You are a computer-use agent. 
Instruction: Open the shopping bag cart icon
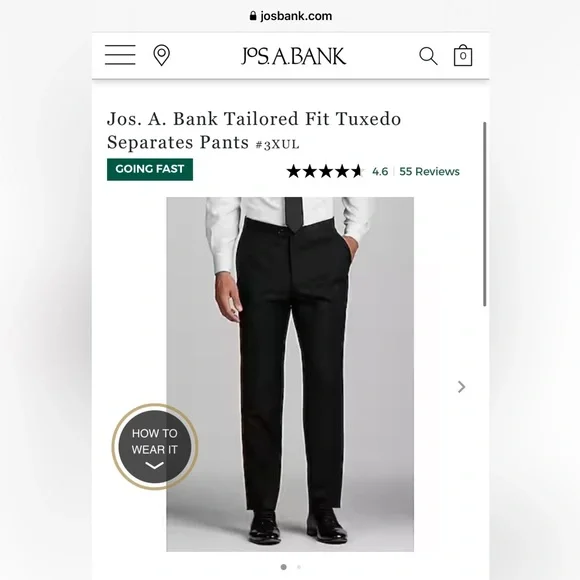(463, 55)
